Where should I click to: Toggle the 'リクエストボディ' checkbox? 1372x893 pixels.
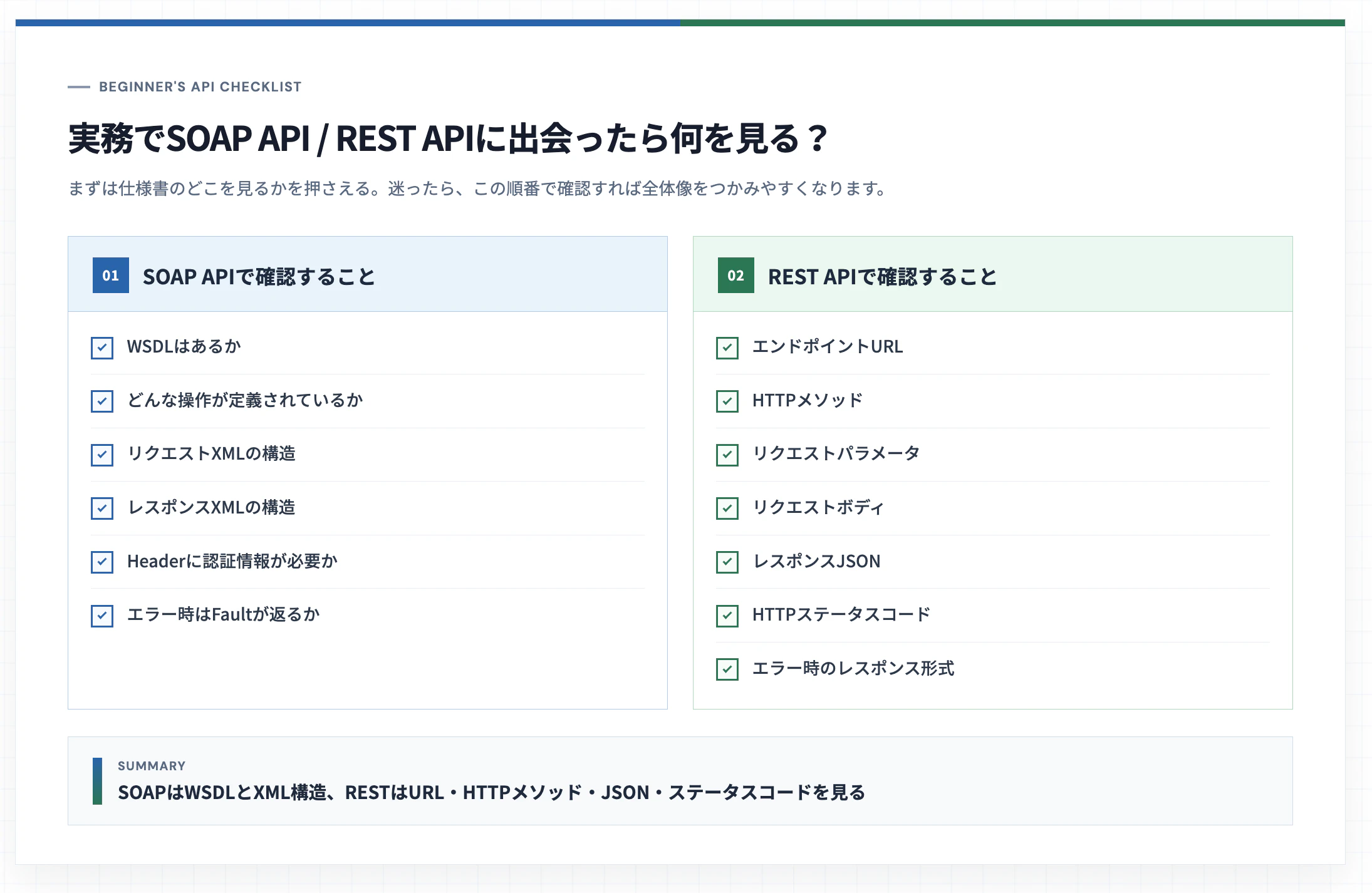coord(727,508)
